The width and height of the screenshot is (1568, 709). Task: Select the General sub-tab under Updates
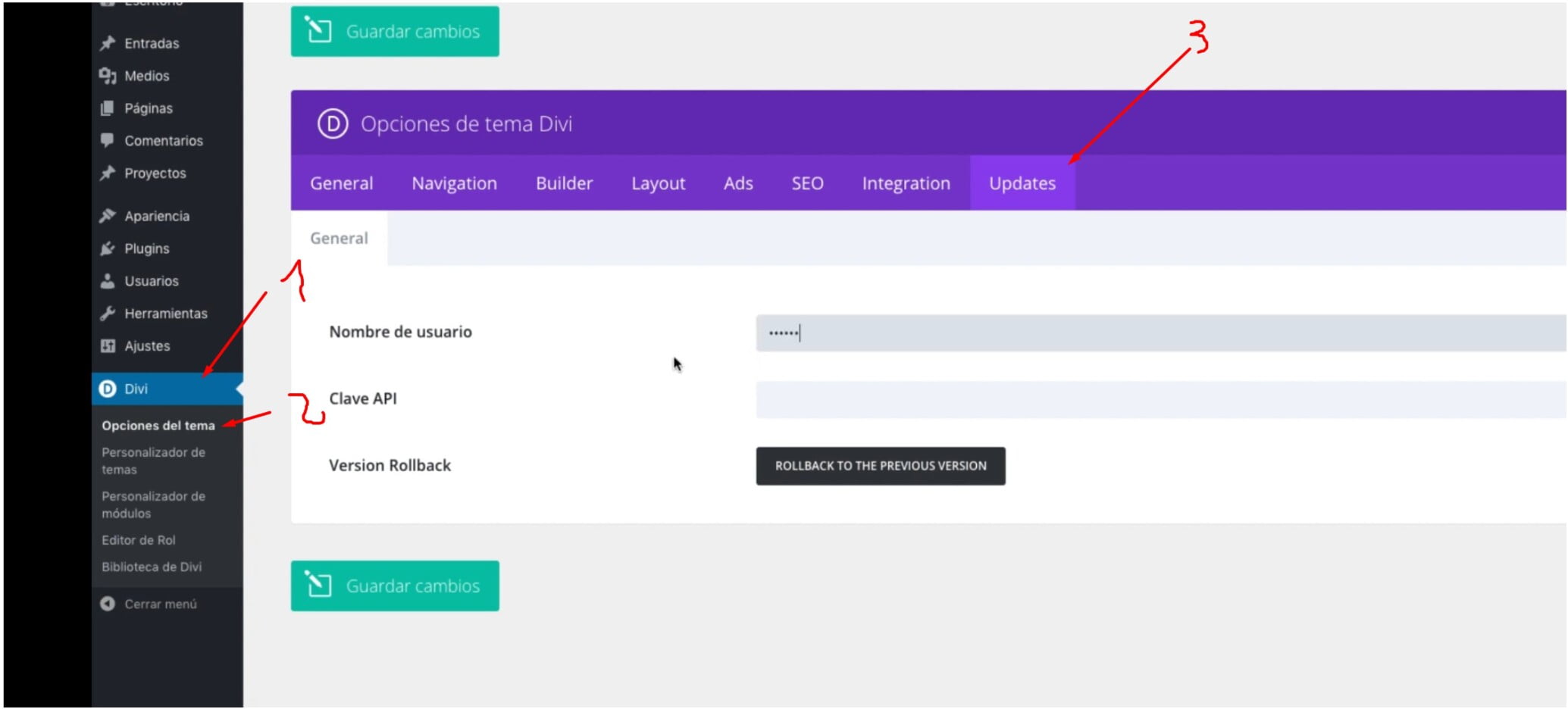[x=339, y=238]
